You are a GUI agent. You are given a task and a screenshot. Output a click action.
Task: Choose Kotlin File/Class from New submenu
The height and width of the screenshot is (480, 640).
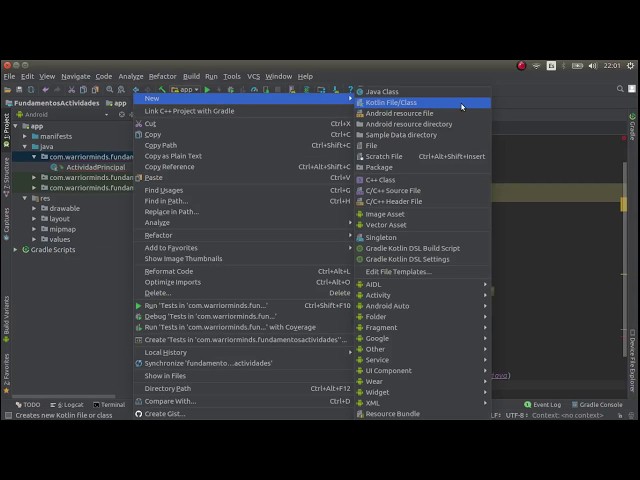pyautogui.click(x=423, y=102)
